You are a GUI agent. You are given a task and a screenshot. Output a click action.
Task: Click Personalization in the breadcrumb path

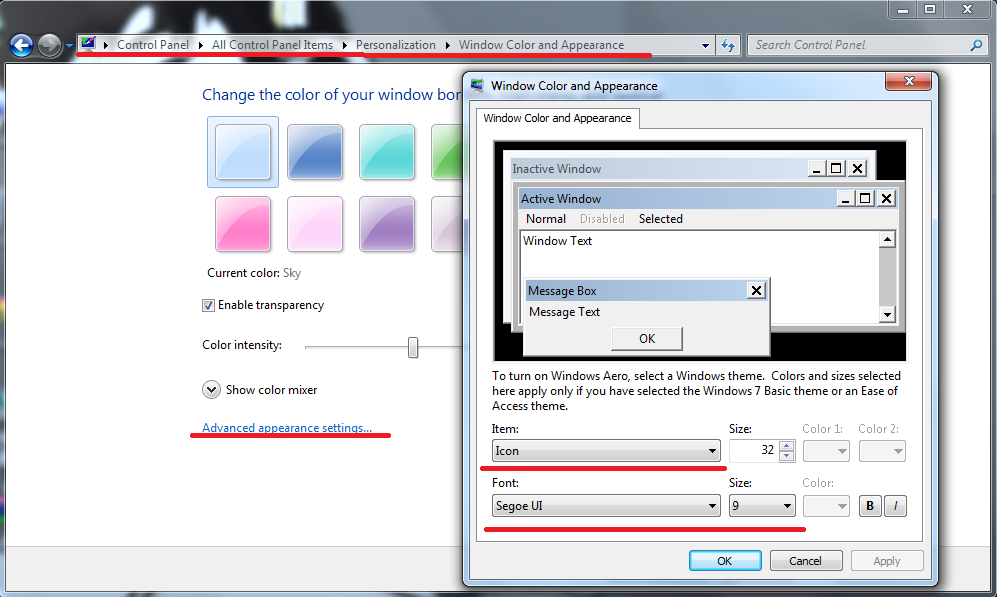(x=396, y=45)
